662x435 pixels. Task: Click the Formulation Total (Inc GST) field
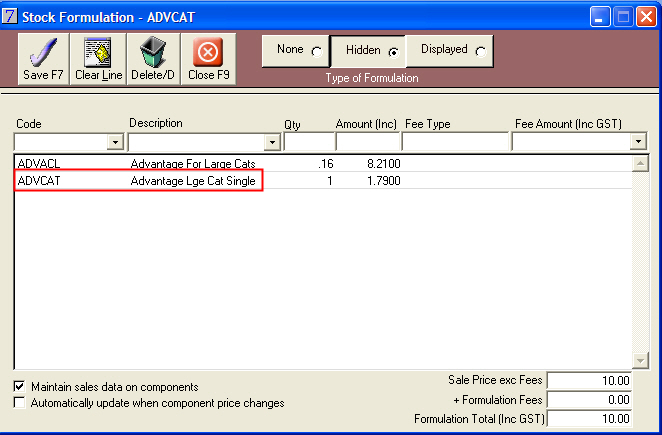589,418
